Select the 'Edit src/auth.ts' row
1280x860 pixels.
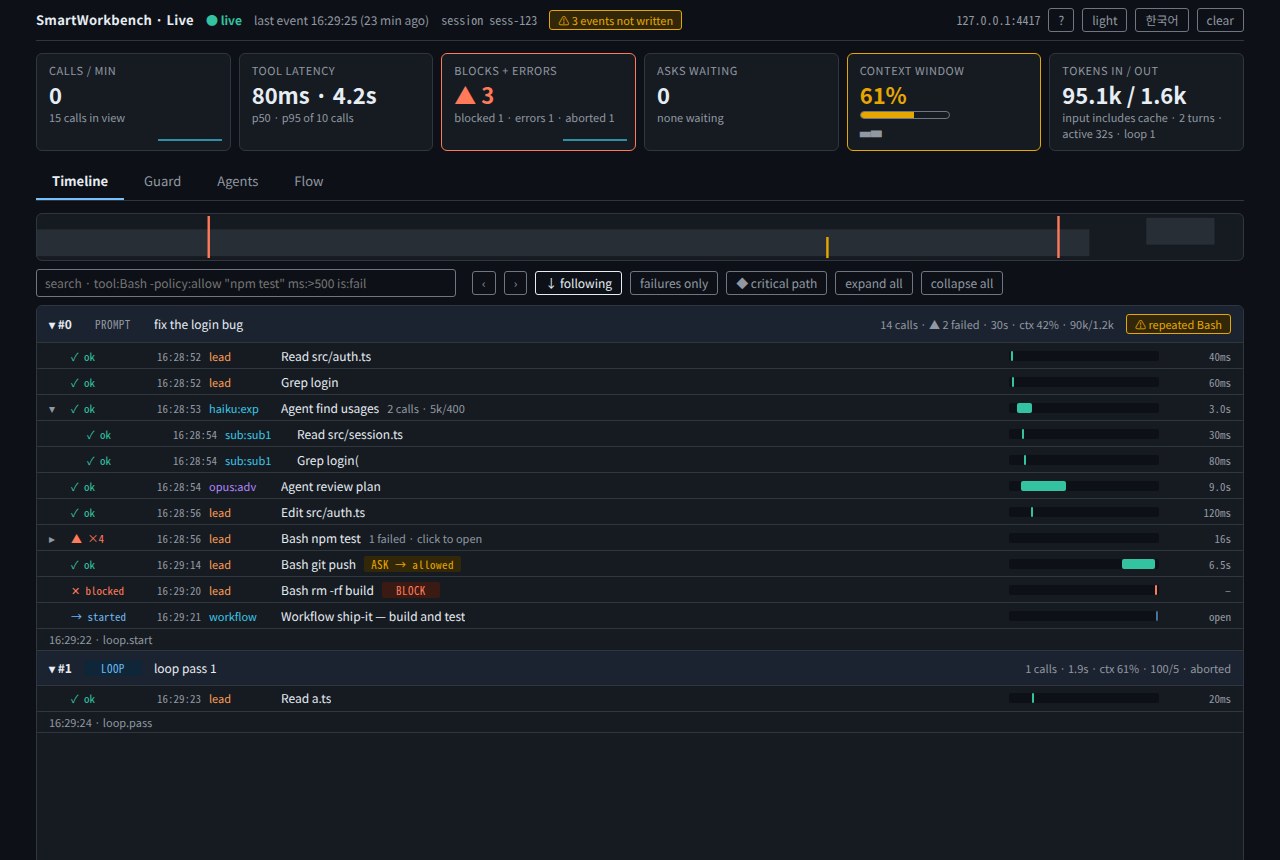click(x=640, y=513)
